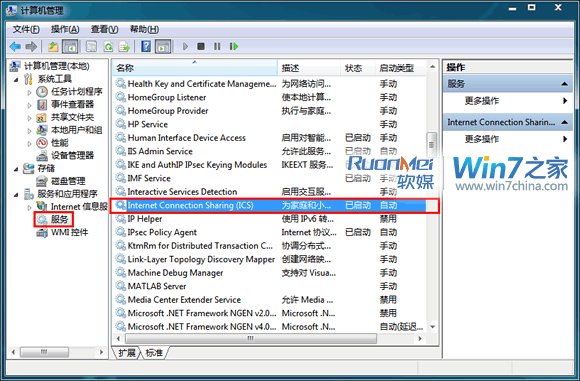Expand the 事件查看器 tree node
The width and height of the screenshot is (580, 381).
29,105
